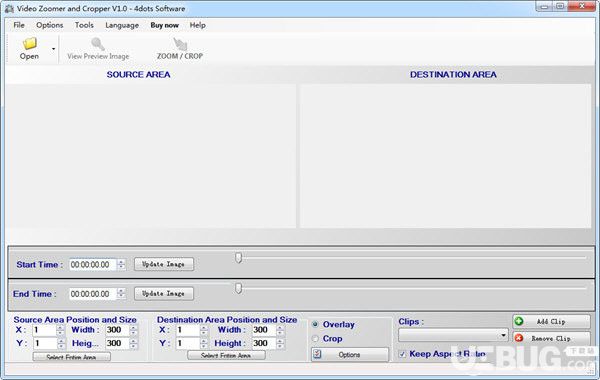
Task: Click the Destination Area Width field
Action: pos(264,330)
